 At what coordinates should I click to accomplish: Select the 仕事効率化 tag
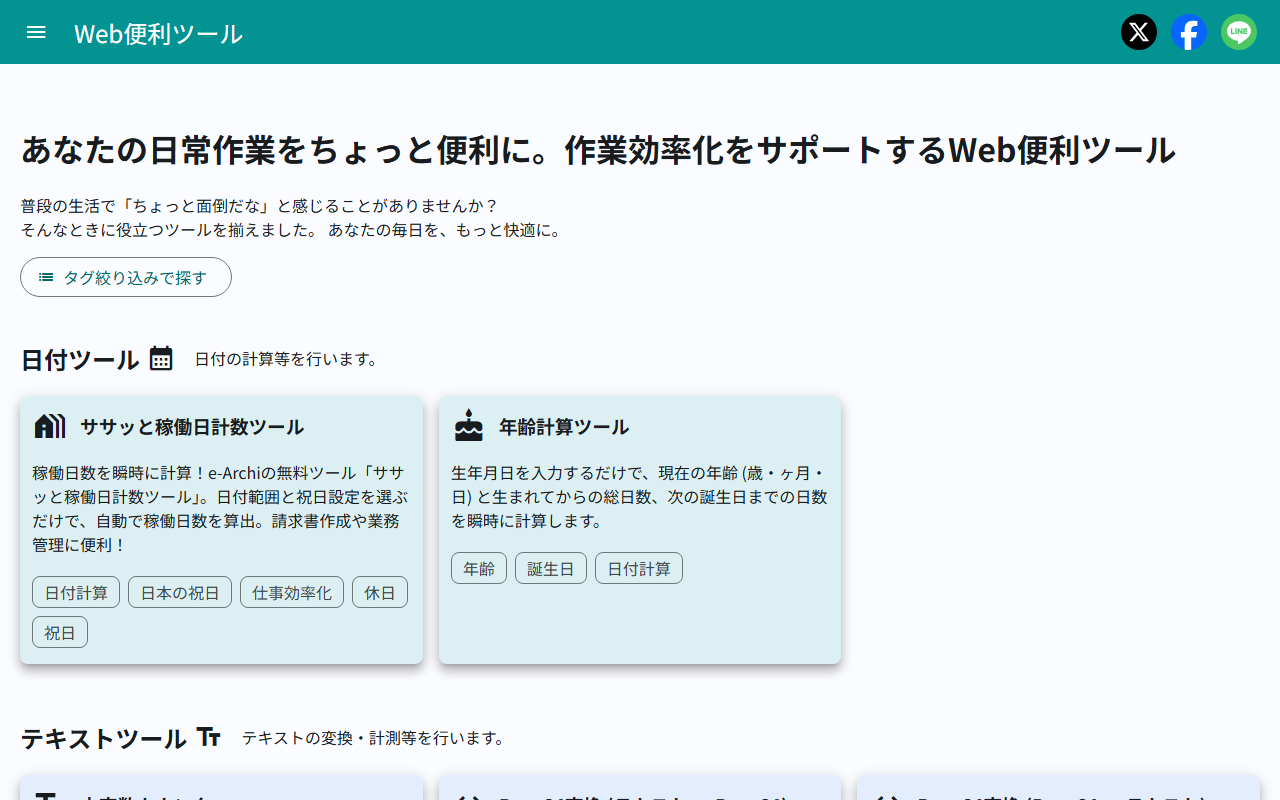pyautogui.click(x=291, y=591)
